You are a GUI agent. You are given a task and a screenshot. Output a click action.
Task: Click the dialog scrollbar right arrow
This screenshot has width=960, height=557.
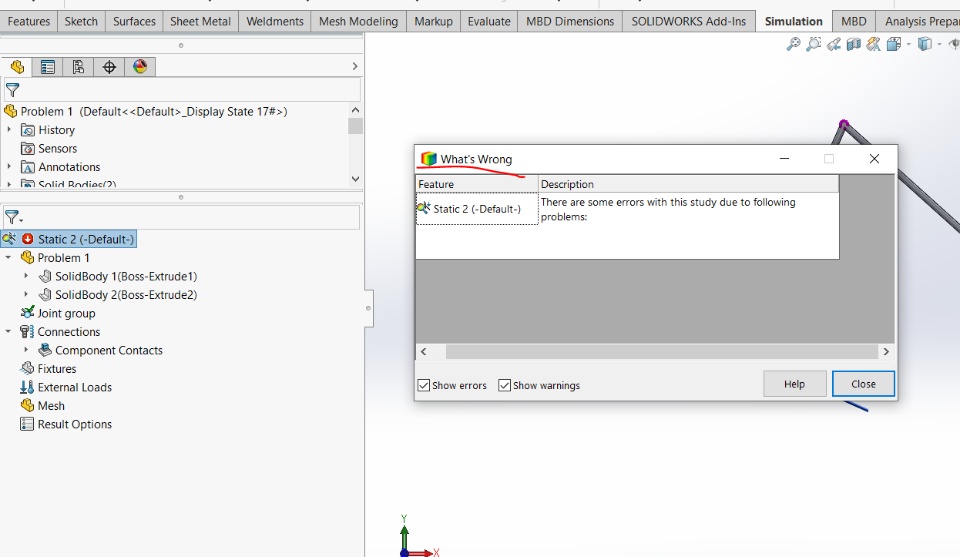(886, 351)
